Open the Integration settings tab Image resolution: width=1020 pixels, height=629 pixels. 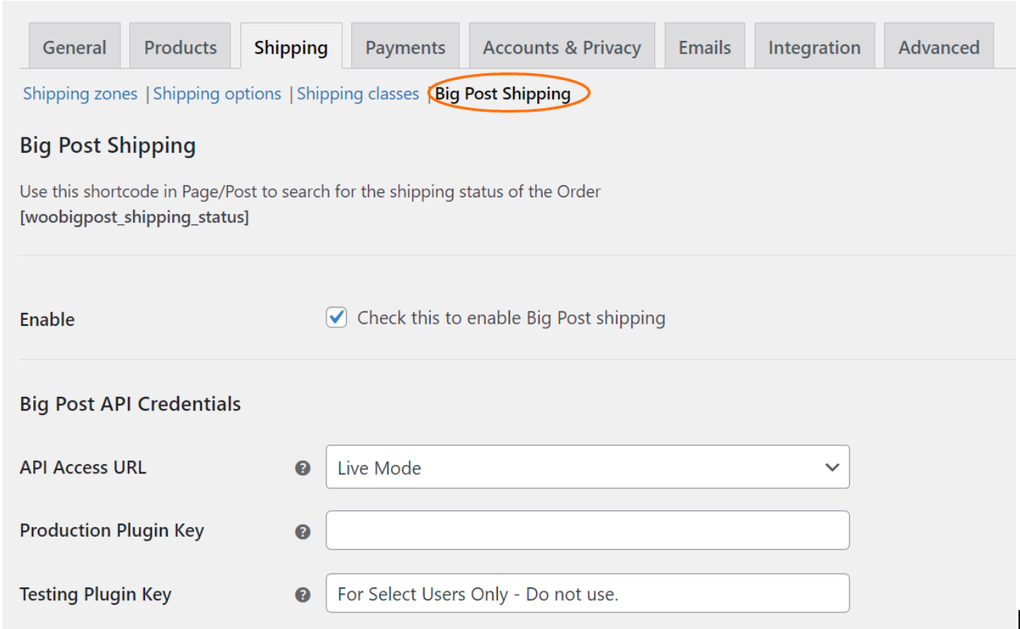[815, 46]
